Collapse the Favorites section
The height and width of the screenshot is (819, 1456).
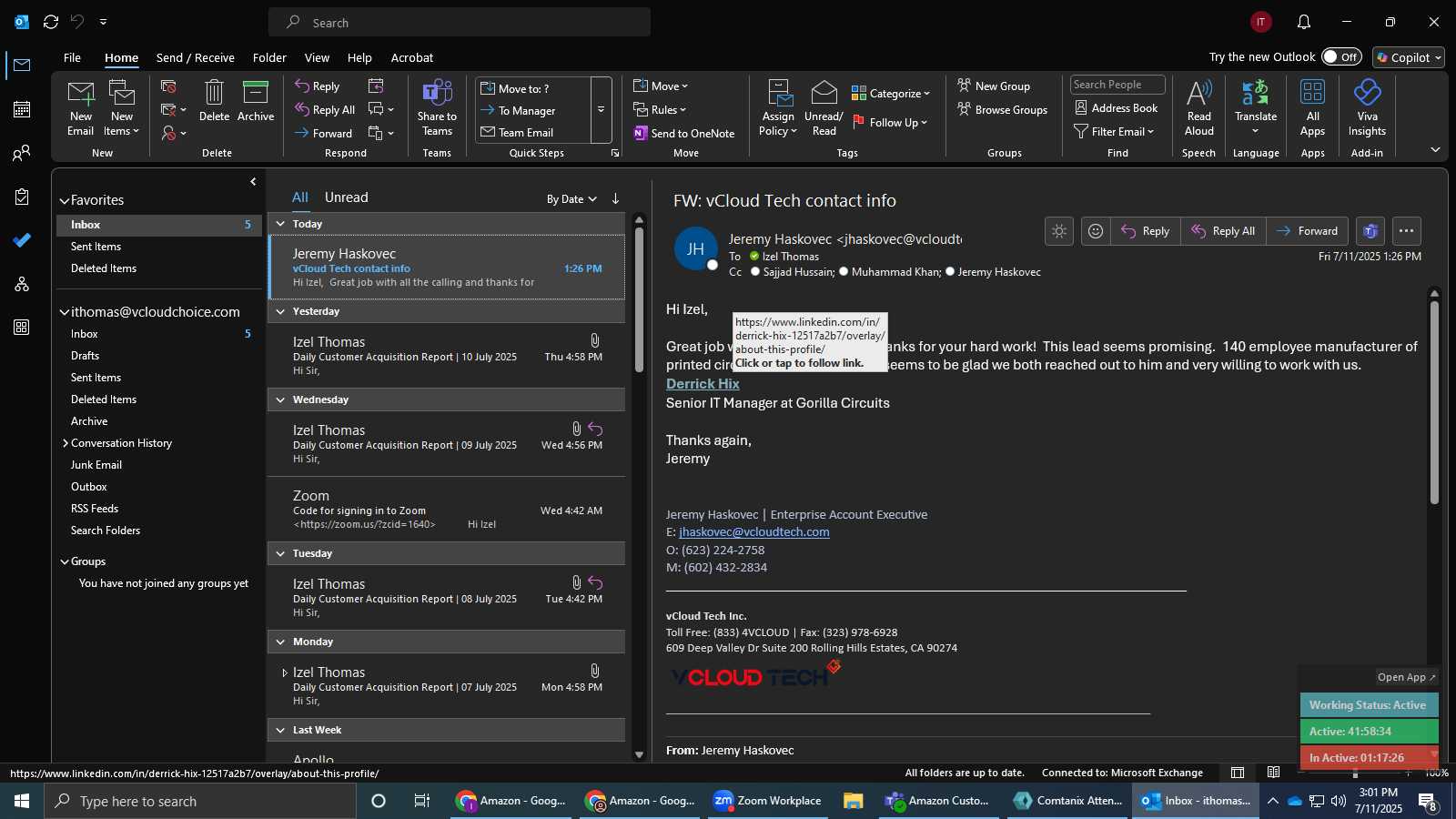[65, 201]
